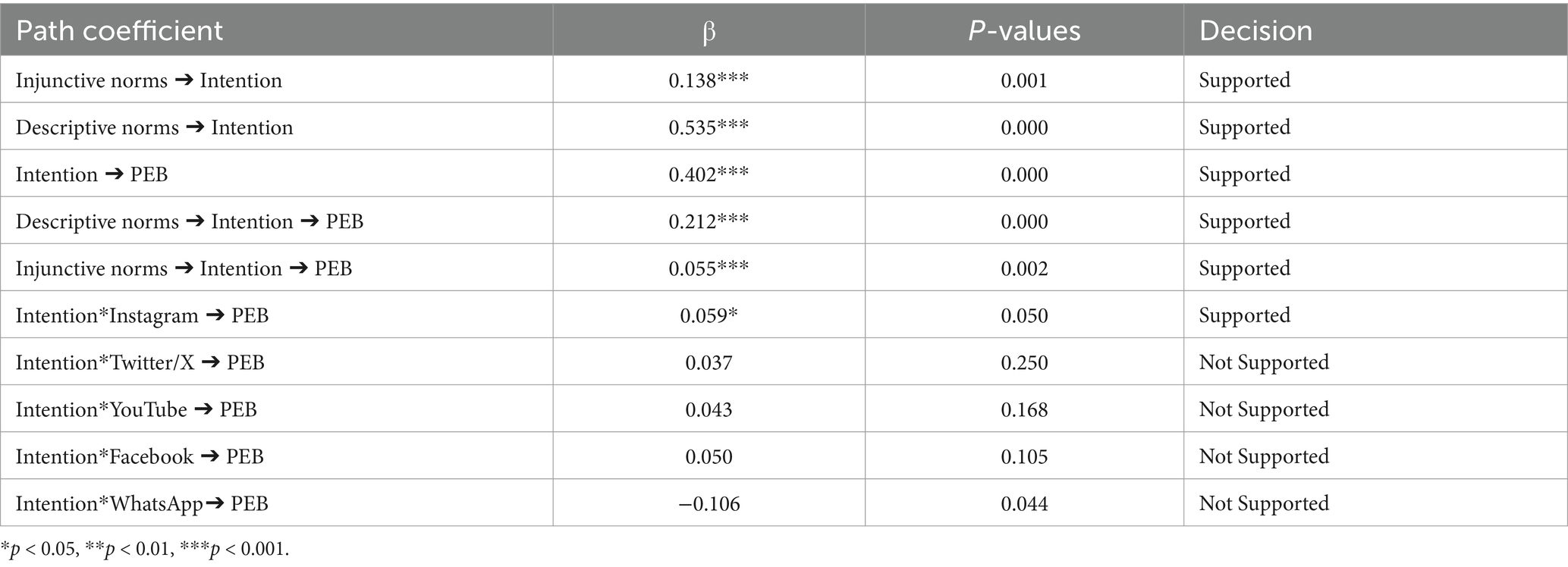Click the β column header
The width and height of the screenshot is (1568, 567).
[709, 31]
